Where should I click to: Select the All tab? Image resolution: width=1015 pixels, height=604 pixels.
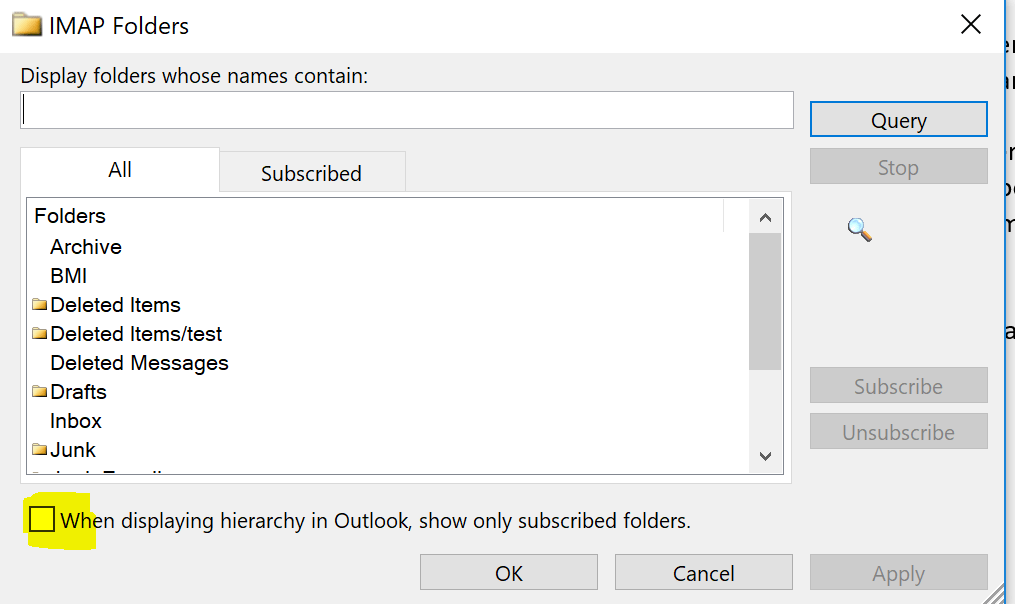coord(120,170)
